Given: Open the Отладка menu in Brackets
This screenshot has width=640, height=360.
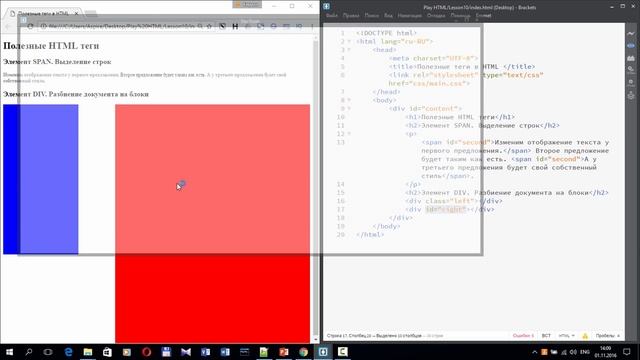Looking at the screenshot, I should [x=436, y=16].
